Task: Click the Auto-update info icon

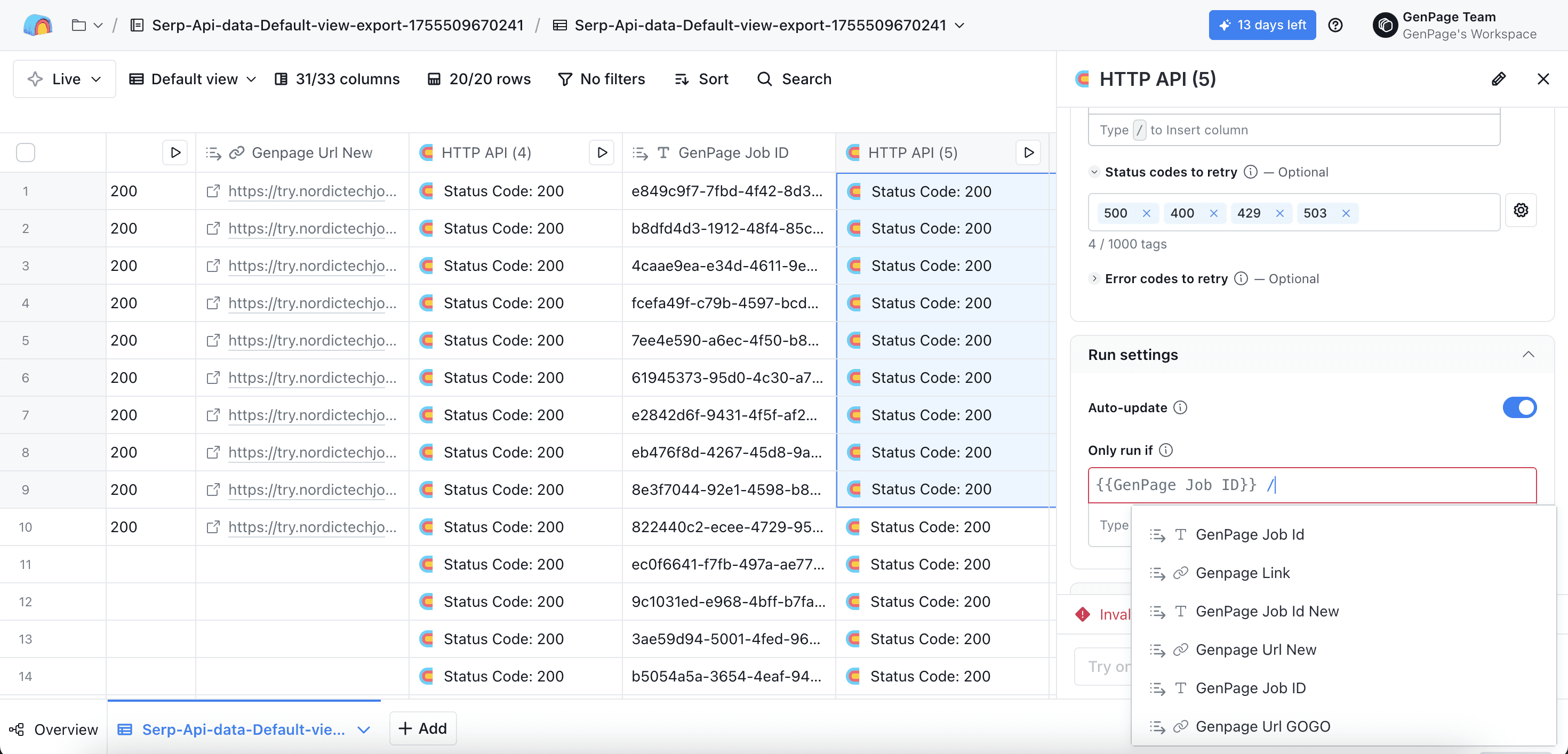Action: click(1180, 408)
